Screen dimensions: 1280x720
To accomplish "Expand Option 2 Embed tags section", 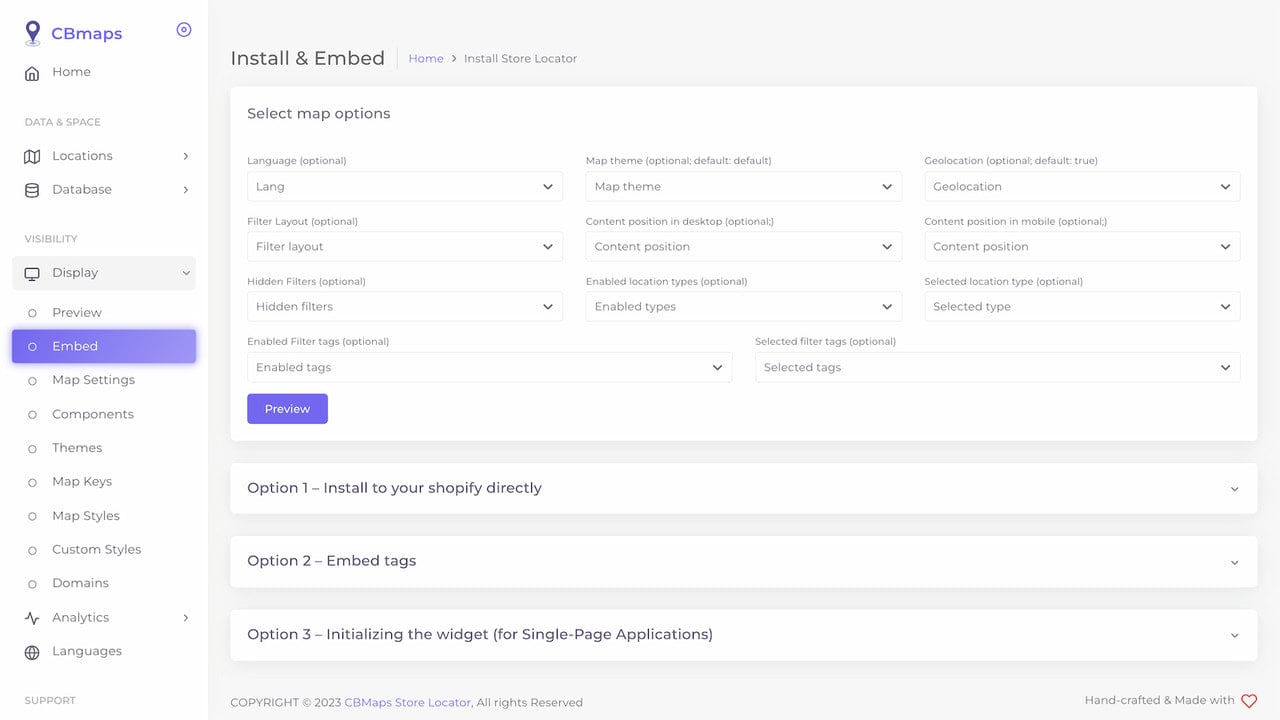I will click(743, 561).
